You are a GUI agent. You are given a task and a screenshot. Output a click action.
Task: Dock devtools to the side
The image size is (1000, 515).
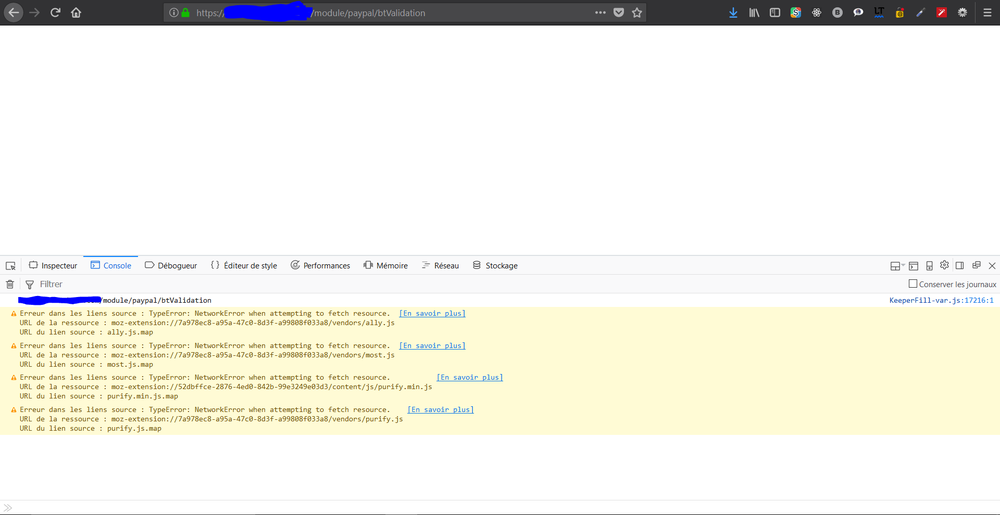point(960,266)
